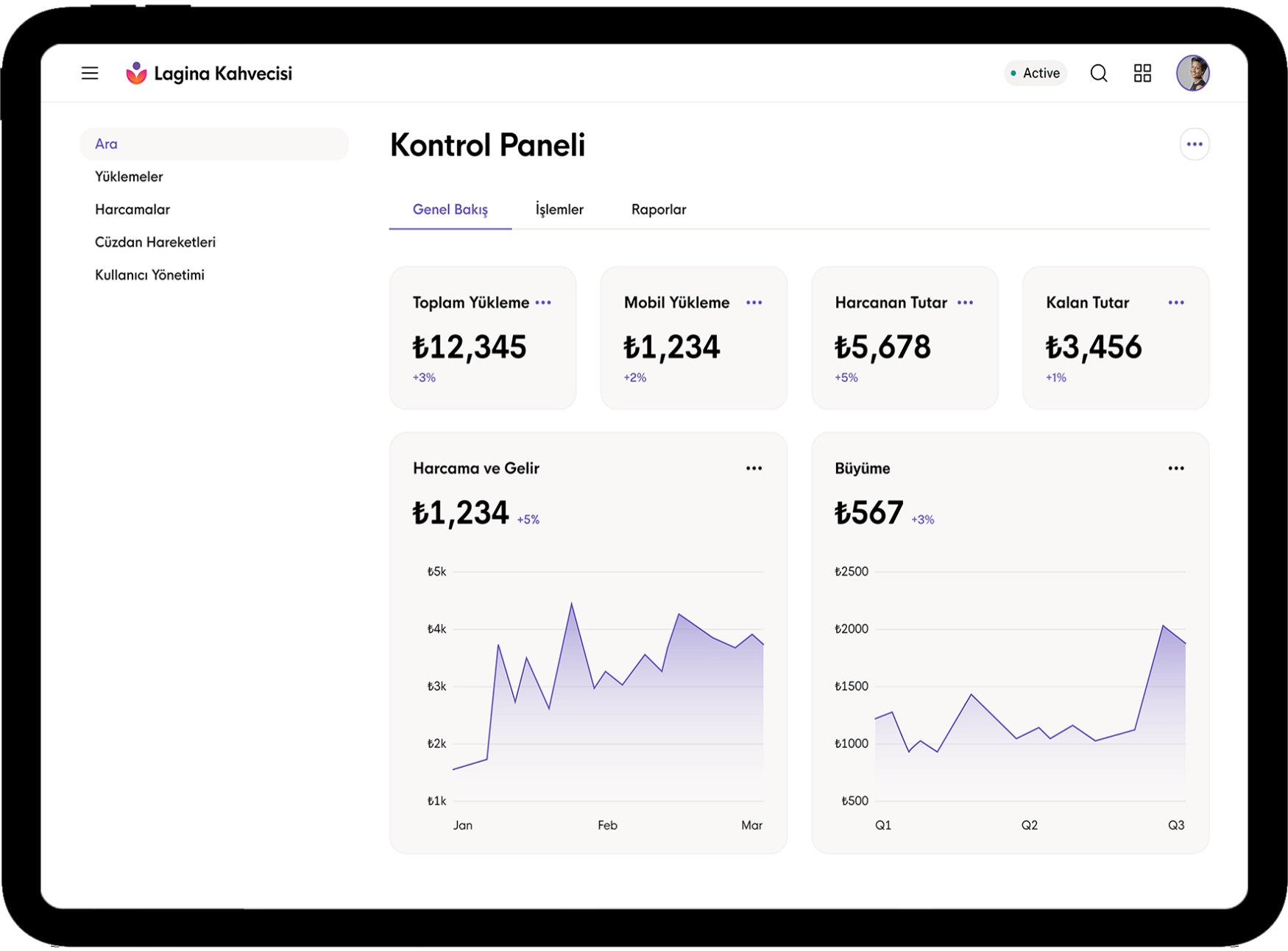Screen dimensions: 1288x951
Task: Open the user profile avatar
Action: point(1192,73)
